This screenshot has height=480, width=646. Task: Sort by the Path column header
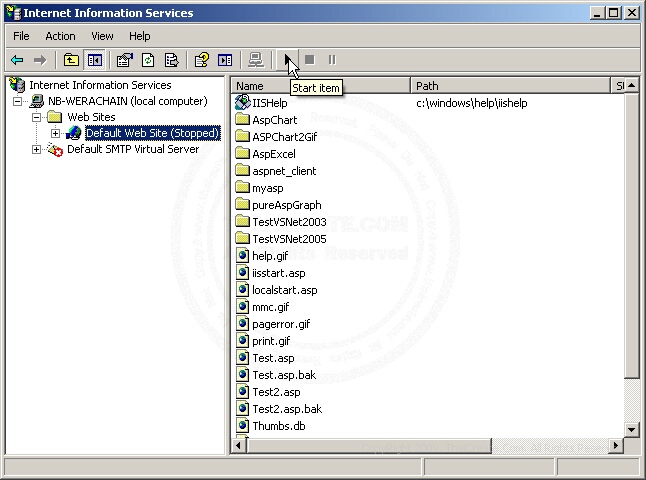pos(510,86)
